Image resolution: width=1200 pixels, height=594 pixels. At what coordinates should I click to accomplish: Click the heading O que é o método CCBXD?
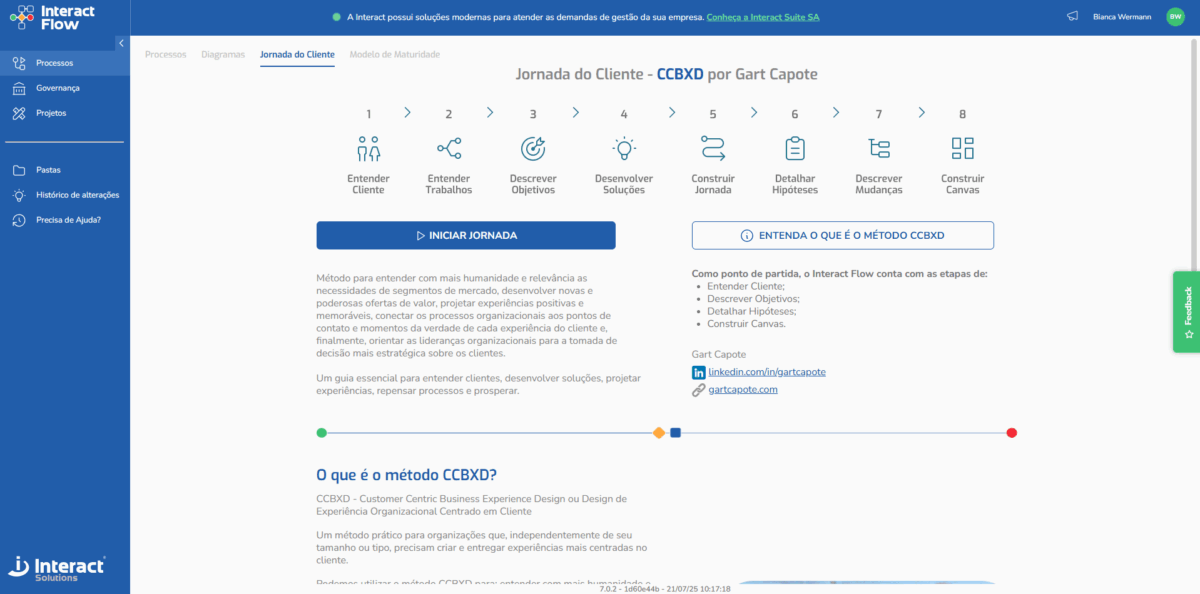[x=406, y=475]
